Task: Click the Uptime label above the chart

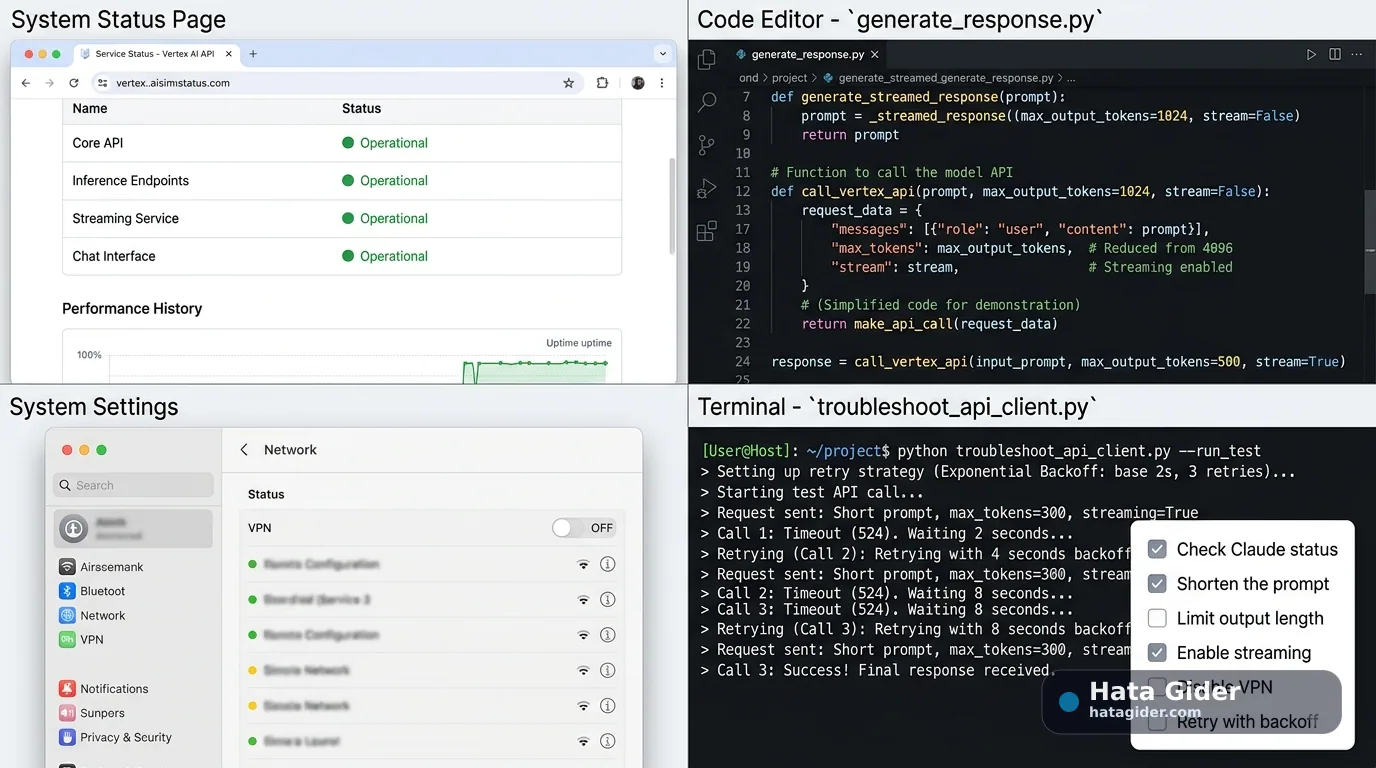Action: [579, 343]
